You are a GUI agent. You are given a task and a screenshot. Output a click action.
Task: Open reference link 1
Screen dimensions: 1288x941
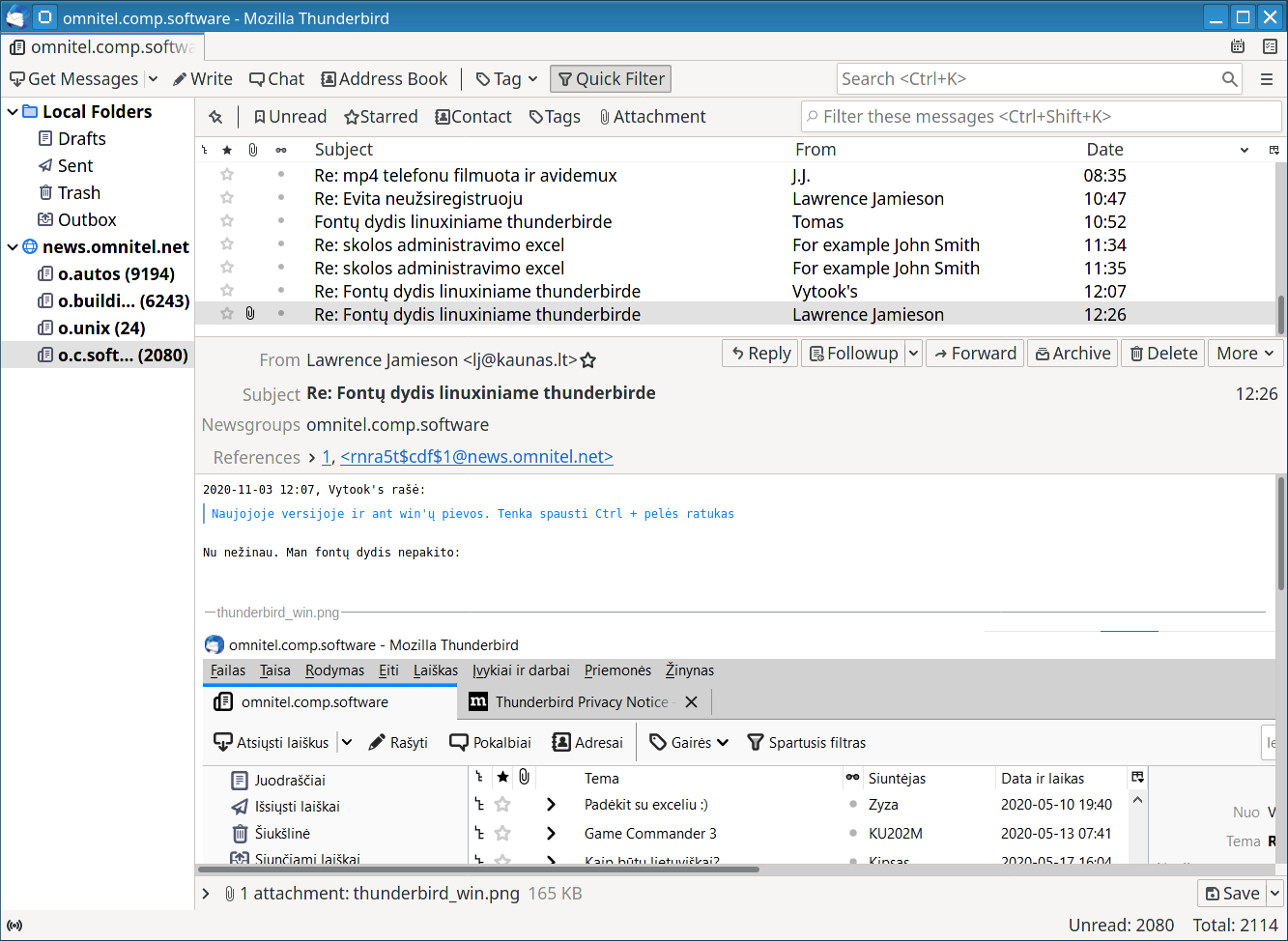coord(327,457)
